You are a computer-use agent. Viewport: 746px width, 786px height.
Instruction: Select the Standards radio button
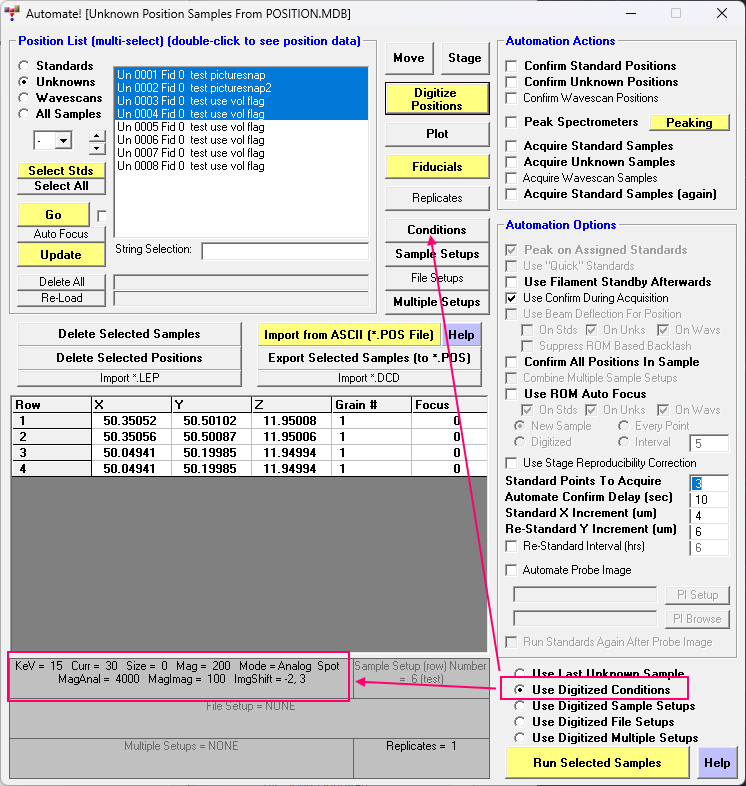pos(24,66)
